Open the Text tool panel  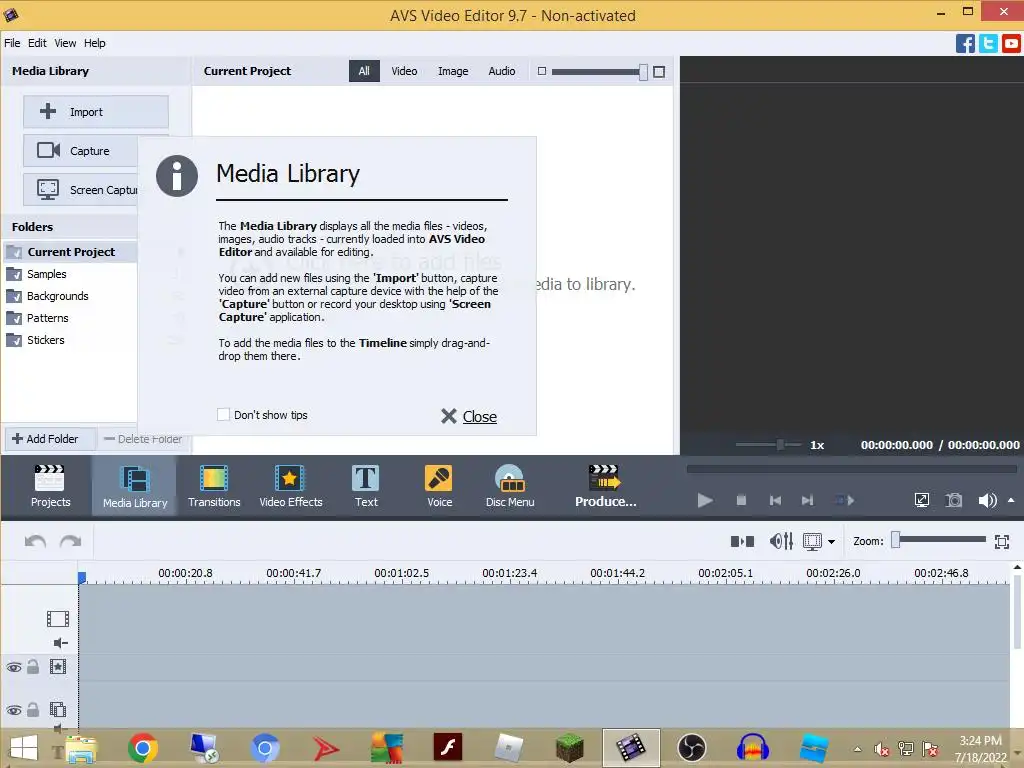[x=366, y=486]
